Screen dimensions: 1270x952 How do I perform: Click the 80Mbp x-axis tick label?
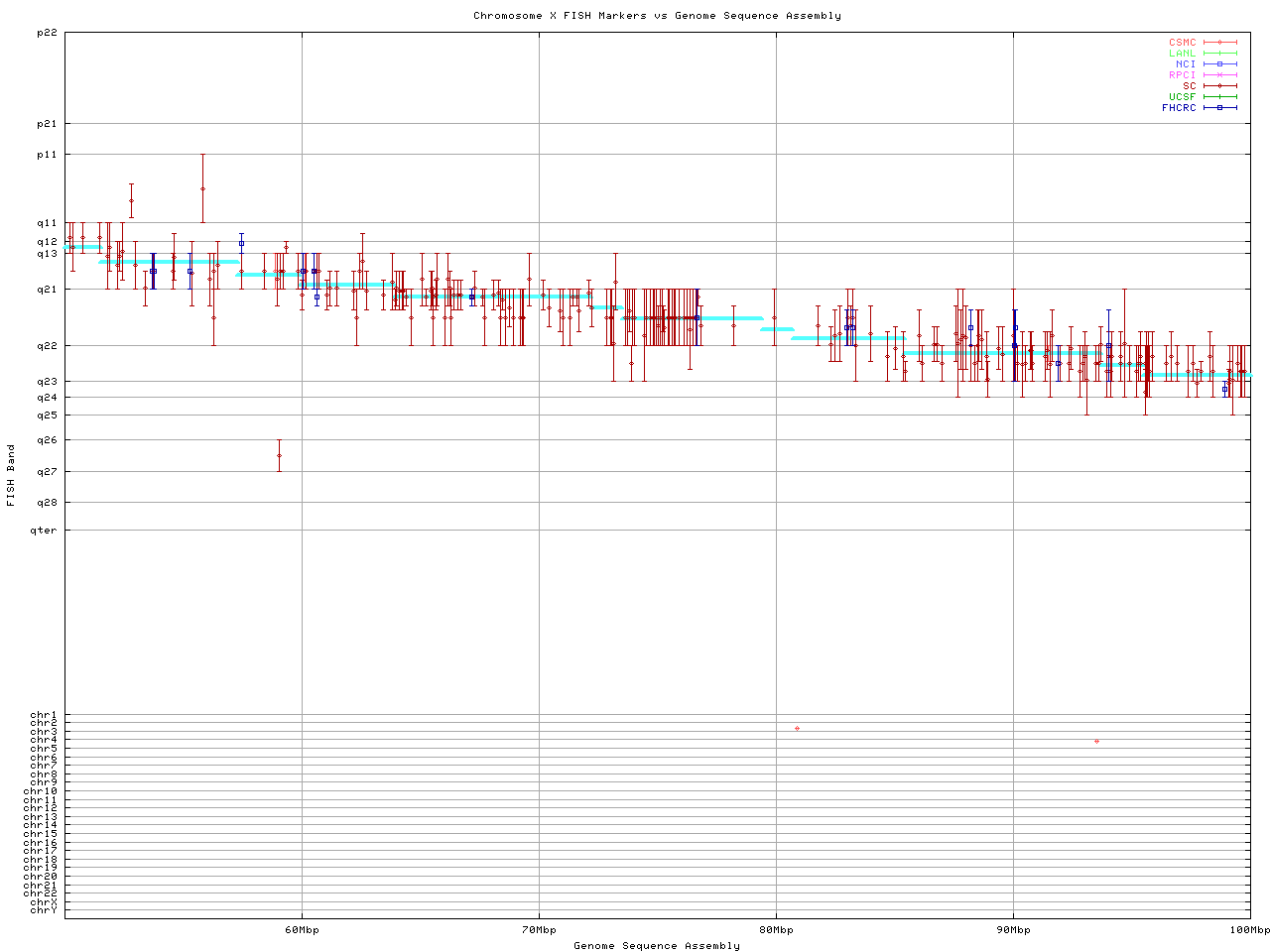(776, 930)
